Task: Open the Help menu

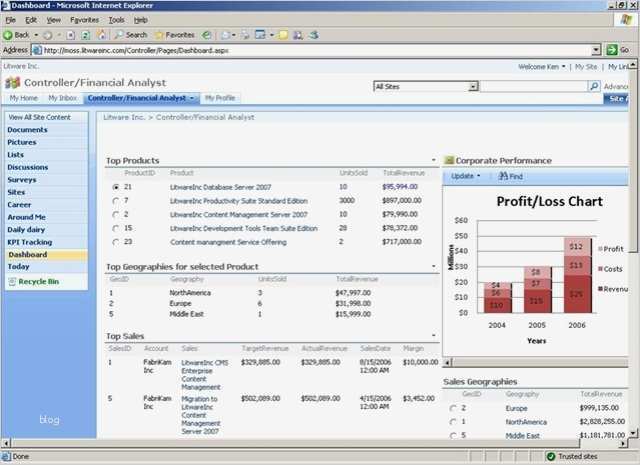Action: pos(141,20)
